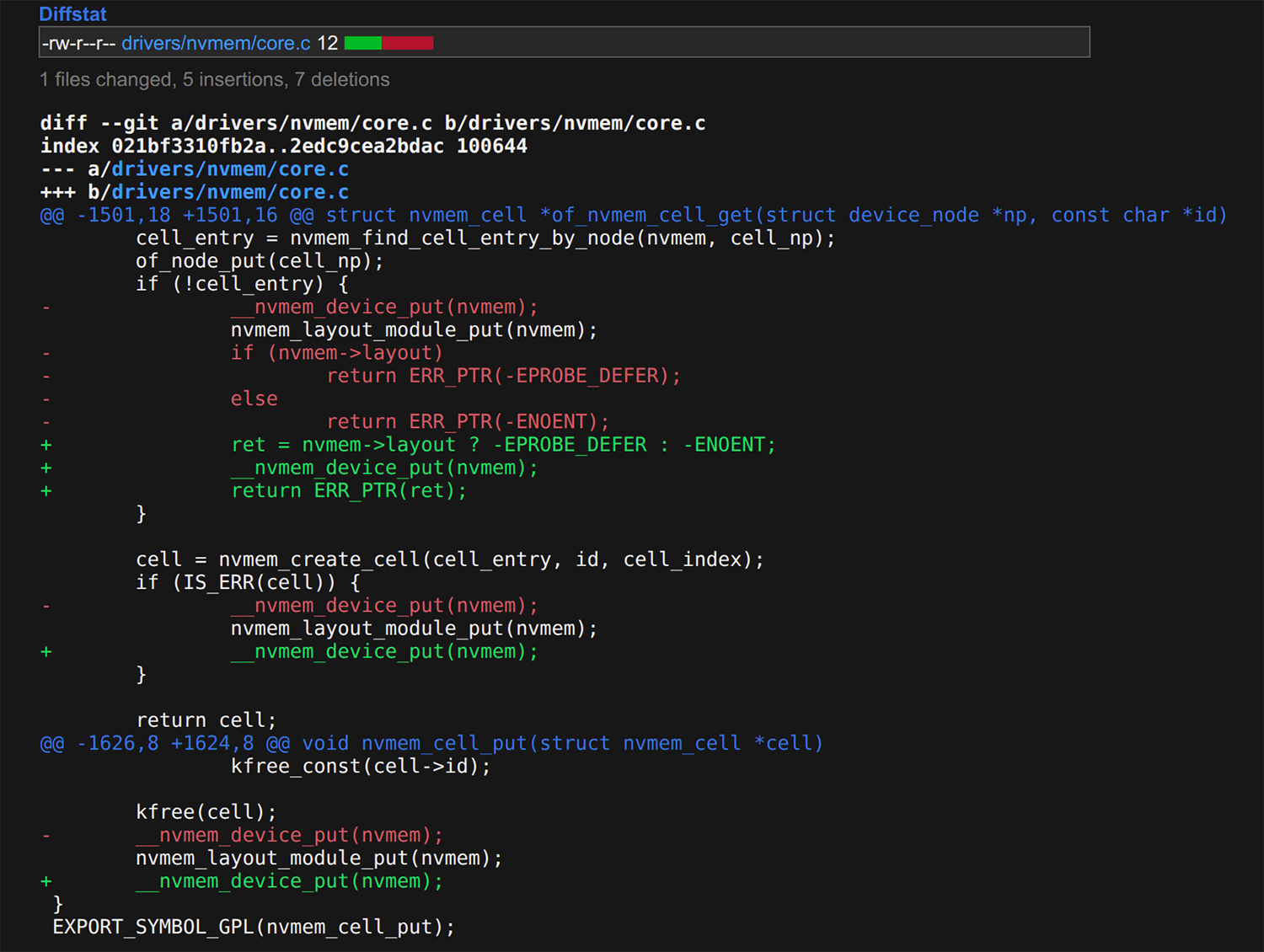Click the "kfree(cell);" line
Screen dimensions: 1264x952
click(206, 812)
